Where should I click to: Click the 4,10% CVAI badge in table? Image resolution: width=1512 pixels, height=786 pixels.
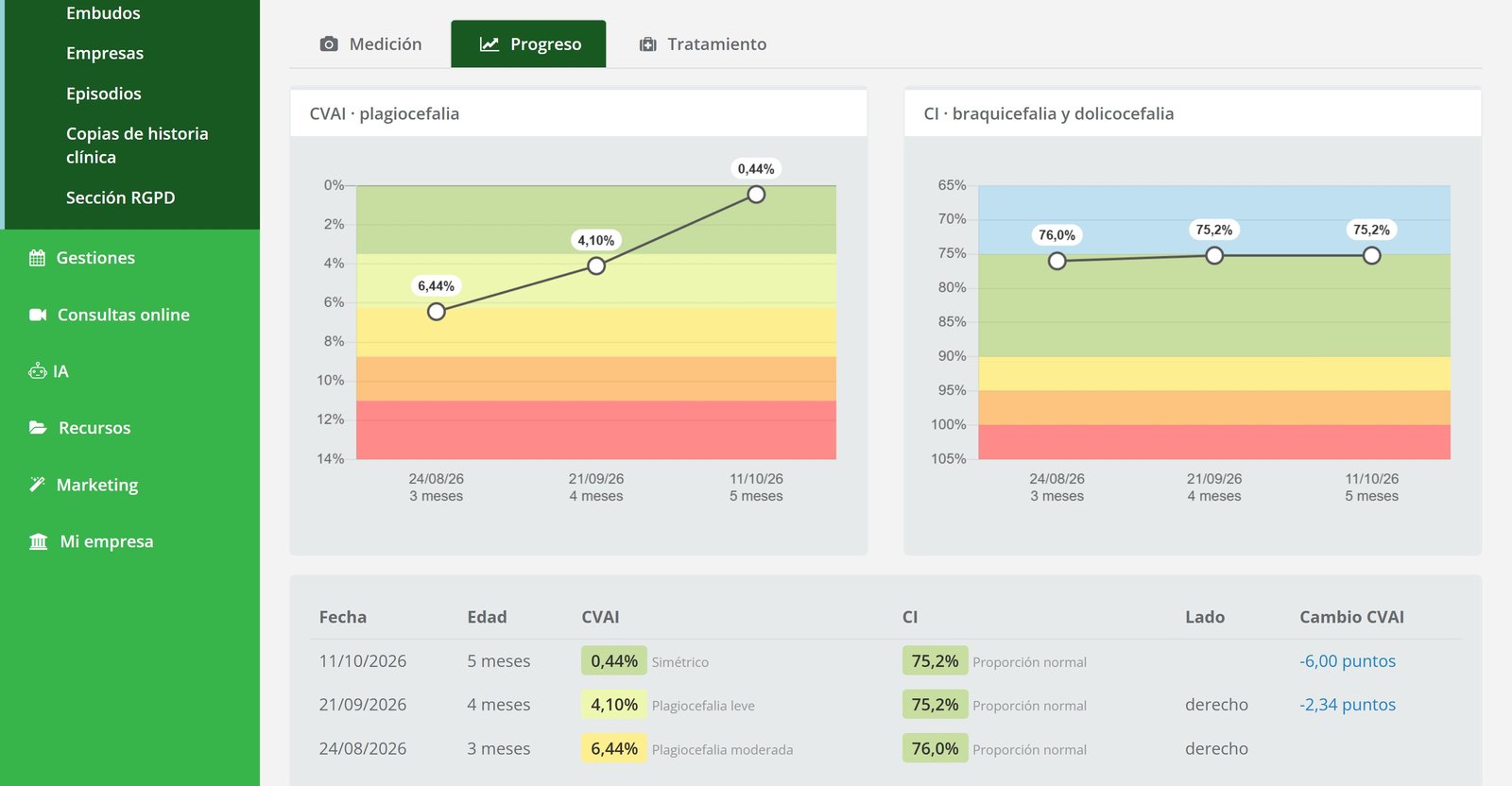tap(614, 705)
